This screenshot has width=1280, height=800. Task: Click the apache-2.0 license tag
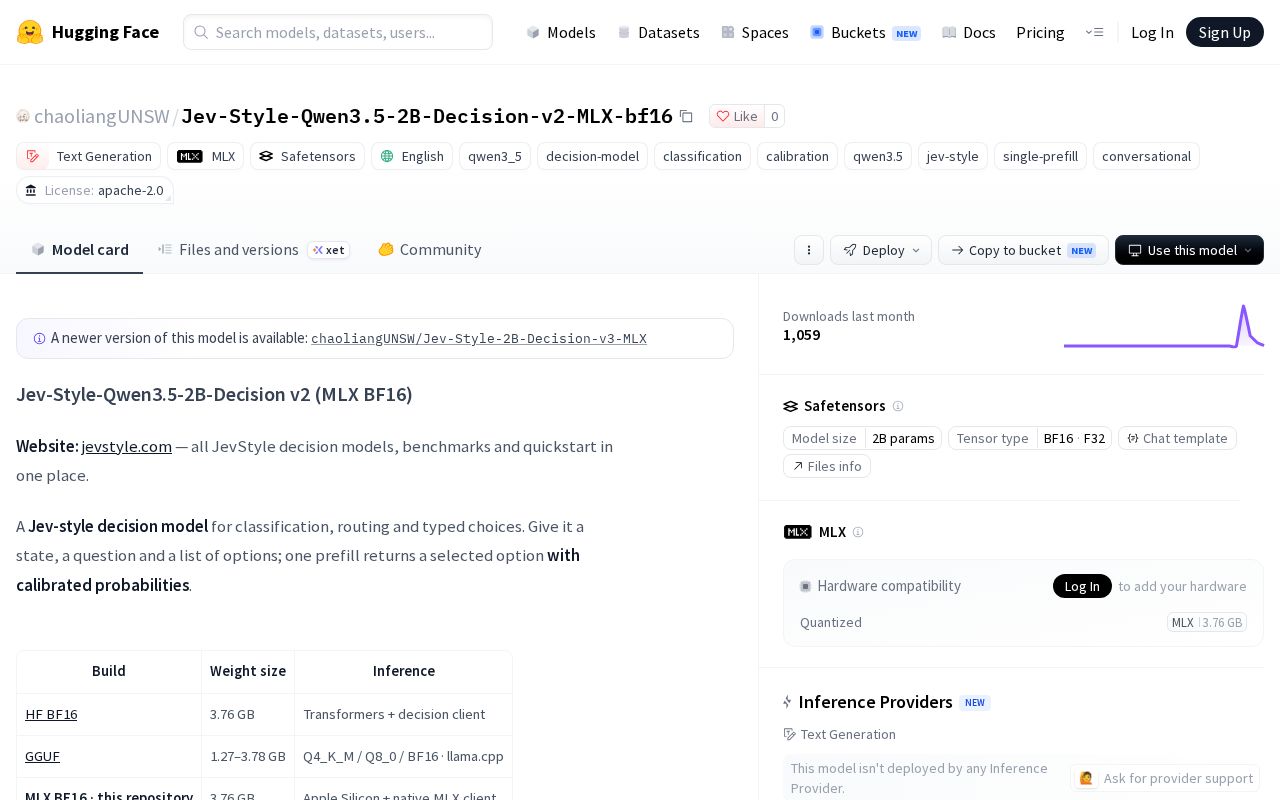point(95,190)
